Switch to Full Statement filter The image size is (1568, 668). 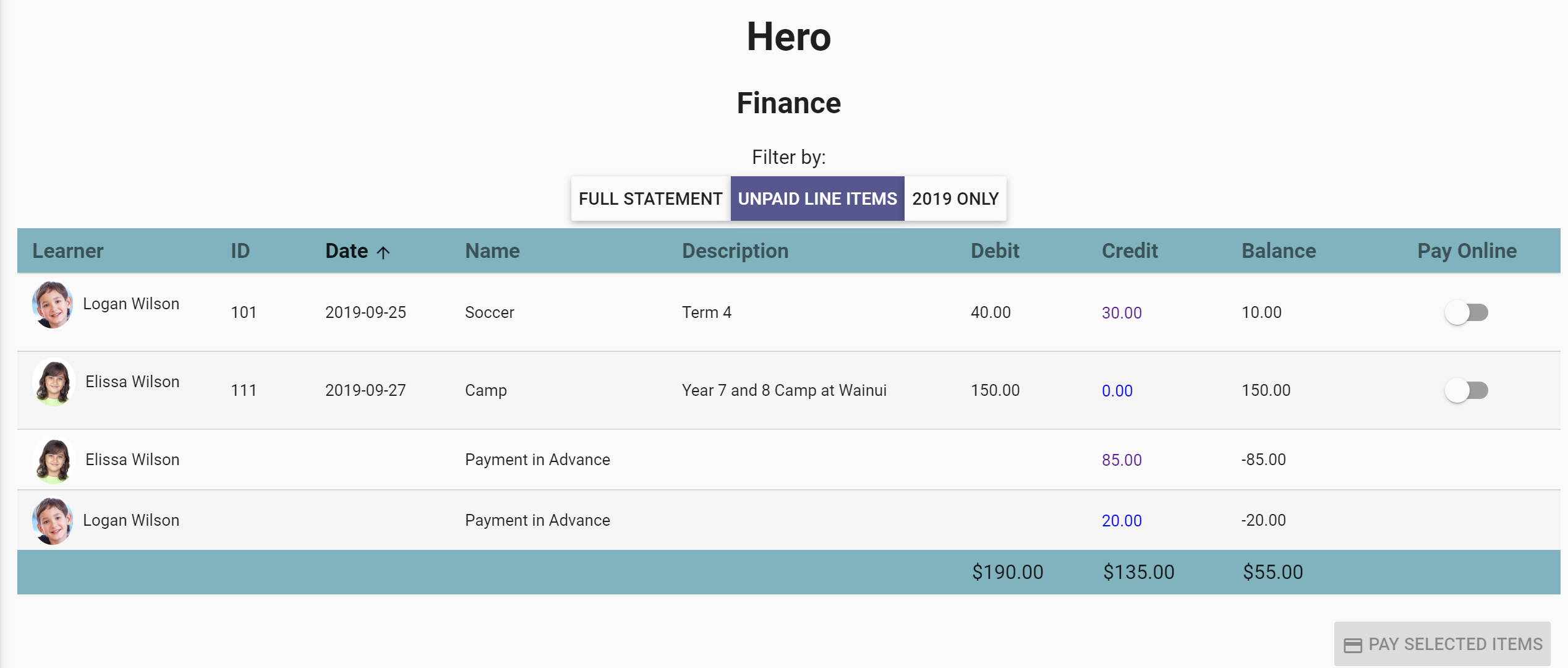(x=650, y=199)
